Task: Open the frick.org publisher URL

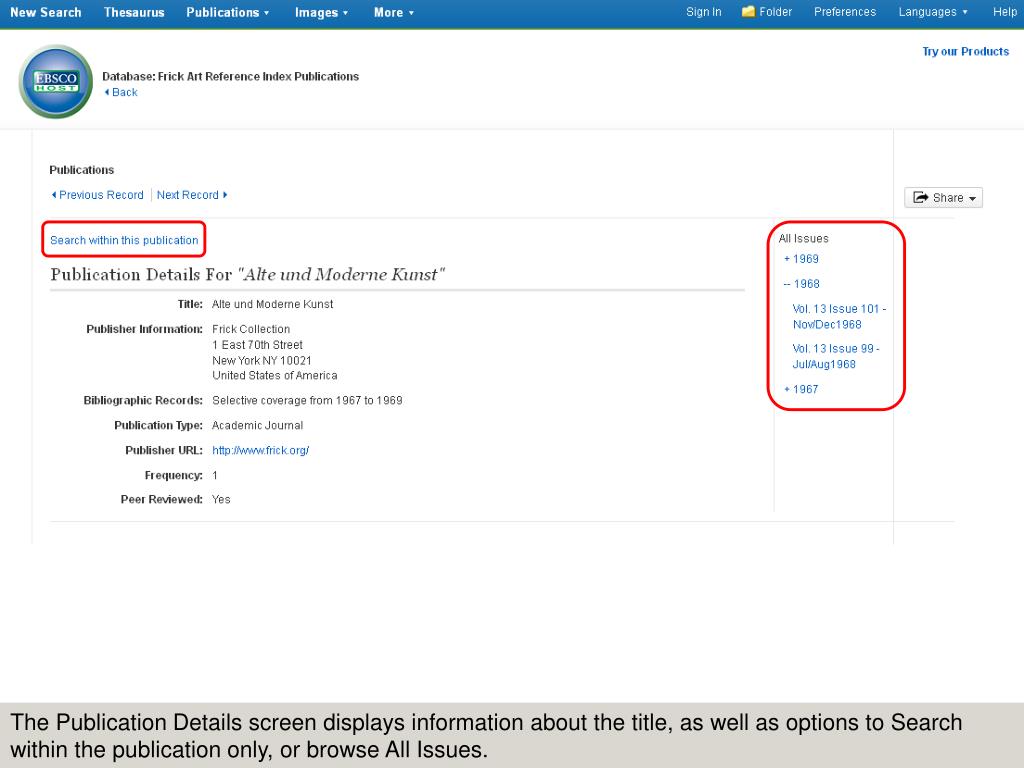Action: point(261,450)
